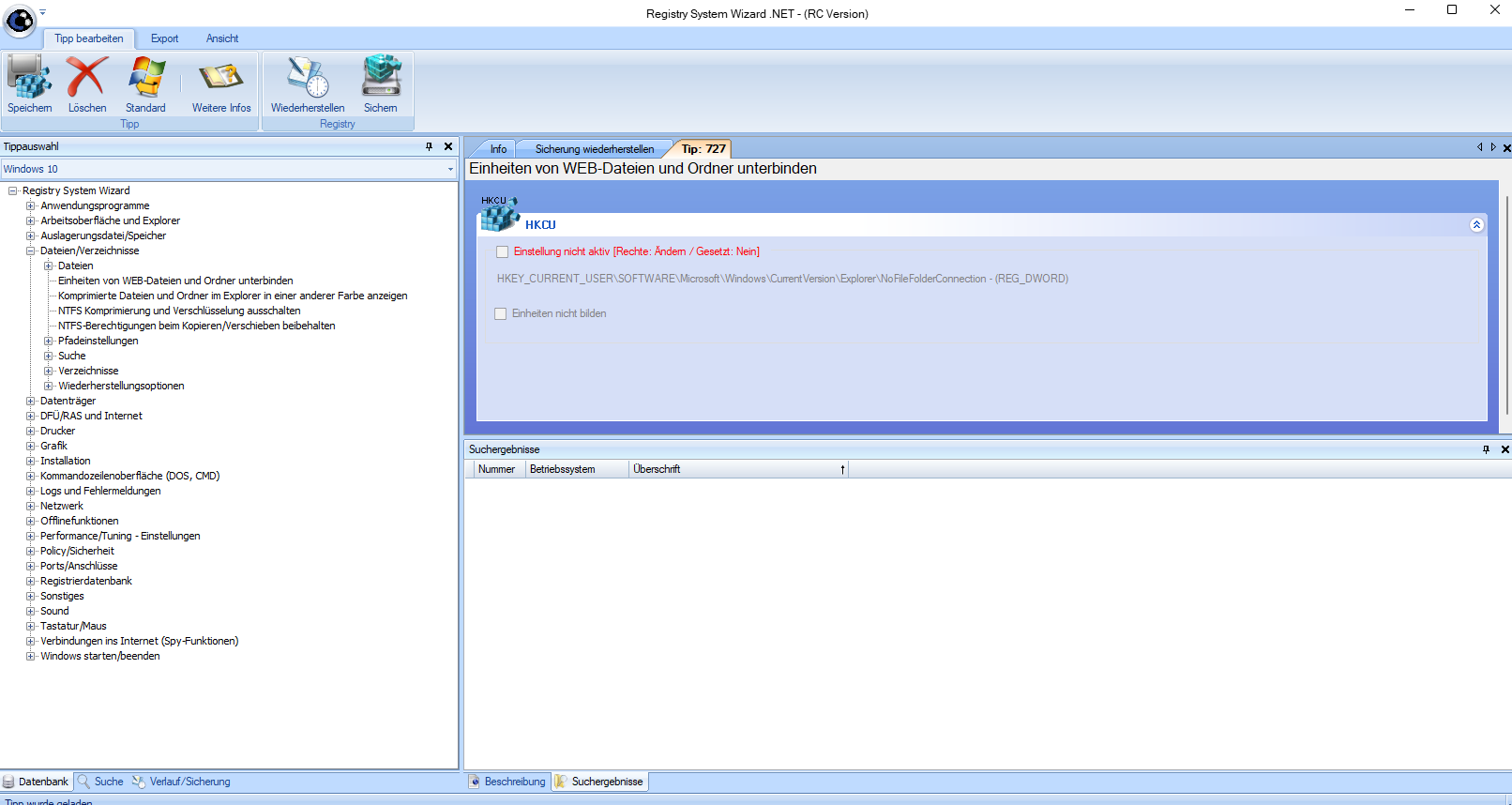Screen dimensions: 1512x805
Task: Open the Ansicht ribbon tab
Action: 222,38
